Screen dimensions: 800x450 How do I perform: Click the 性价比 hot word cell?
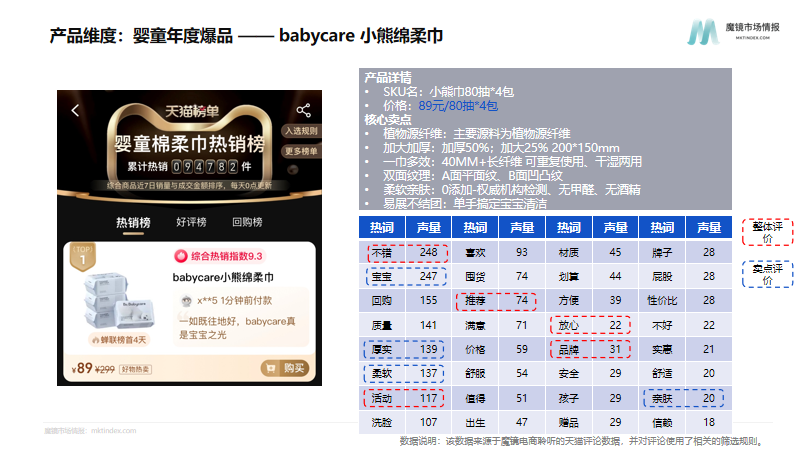[x=662, y=301]
